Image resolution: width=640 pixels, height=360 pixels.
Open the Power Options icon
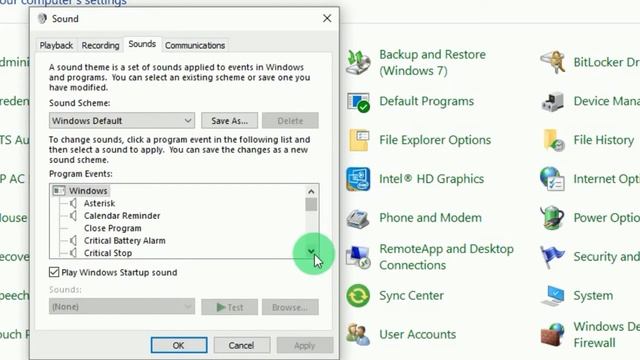[553, 218]
